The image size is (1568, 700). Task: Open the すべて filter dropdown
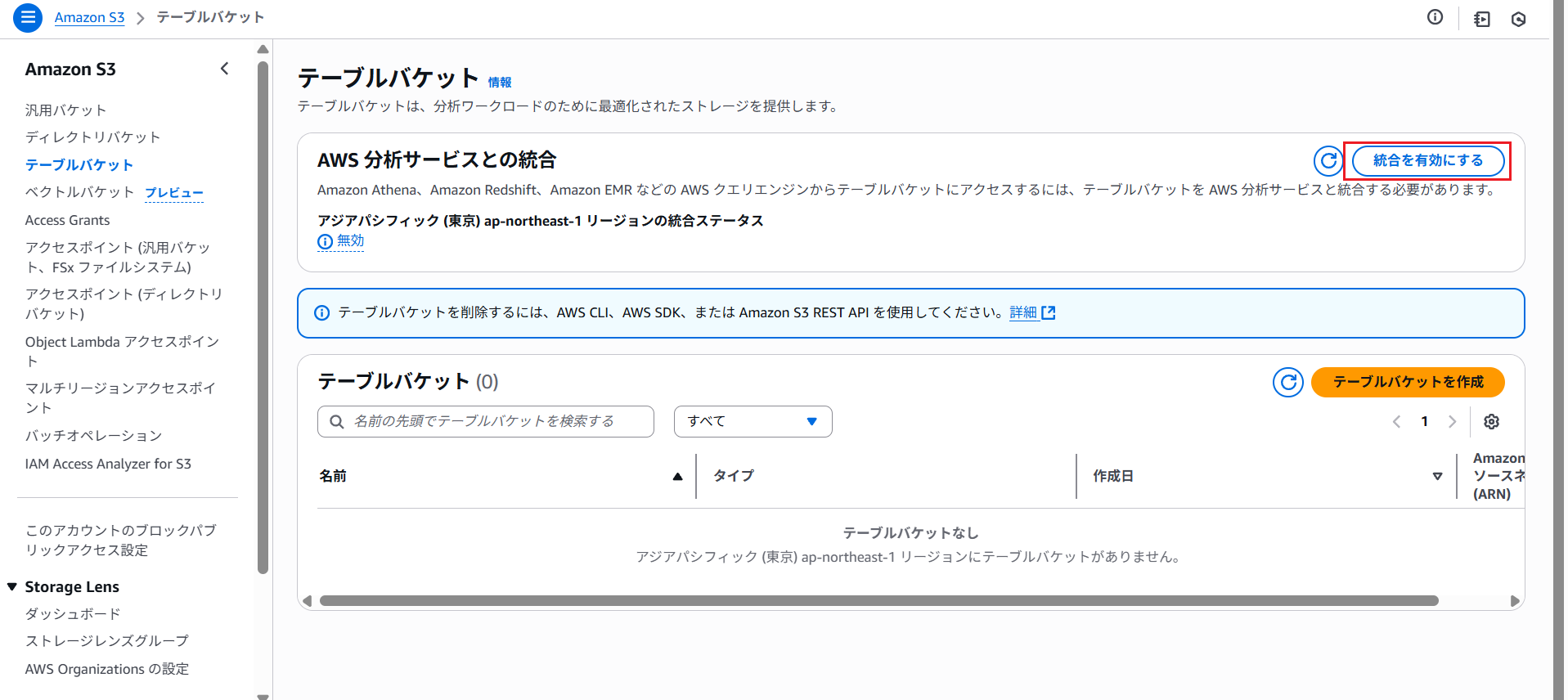pyautogui.click(x=753, y=421)
